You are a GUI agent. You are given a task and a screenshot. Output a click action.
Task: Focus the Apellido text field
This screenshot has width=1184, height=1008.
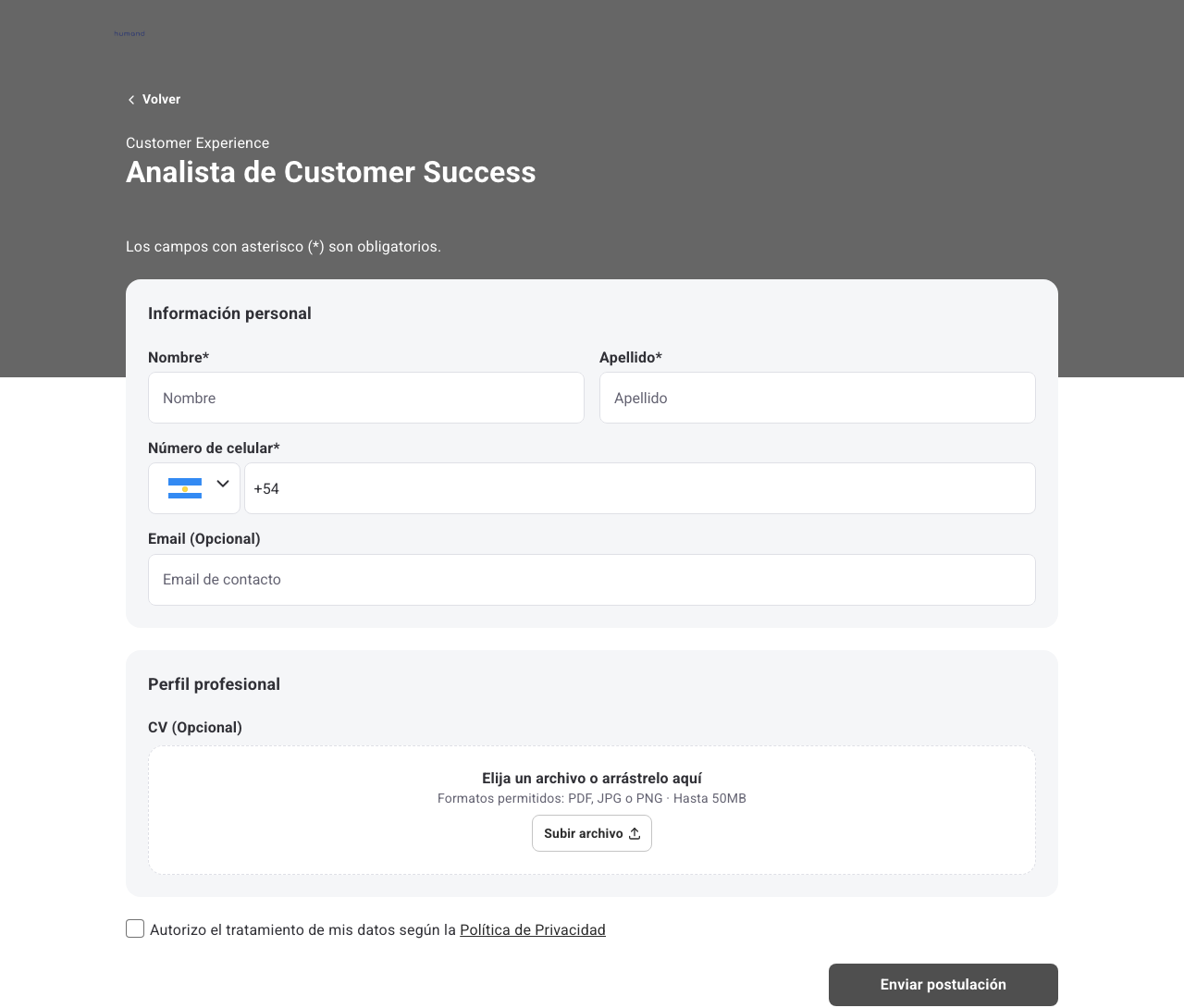point(818,398)
